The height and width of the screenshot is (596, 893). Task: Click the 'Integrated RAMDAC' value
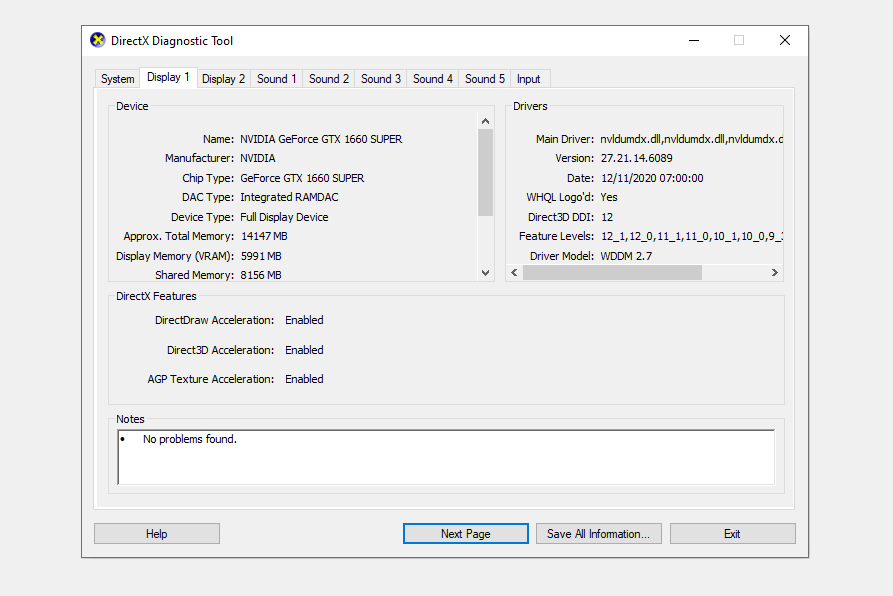pyautogui.click(x=289, y=198)
